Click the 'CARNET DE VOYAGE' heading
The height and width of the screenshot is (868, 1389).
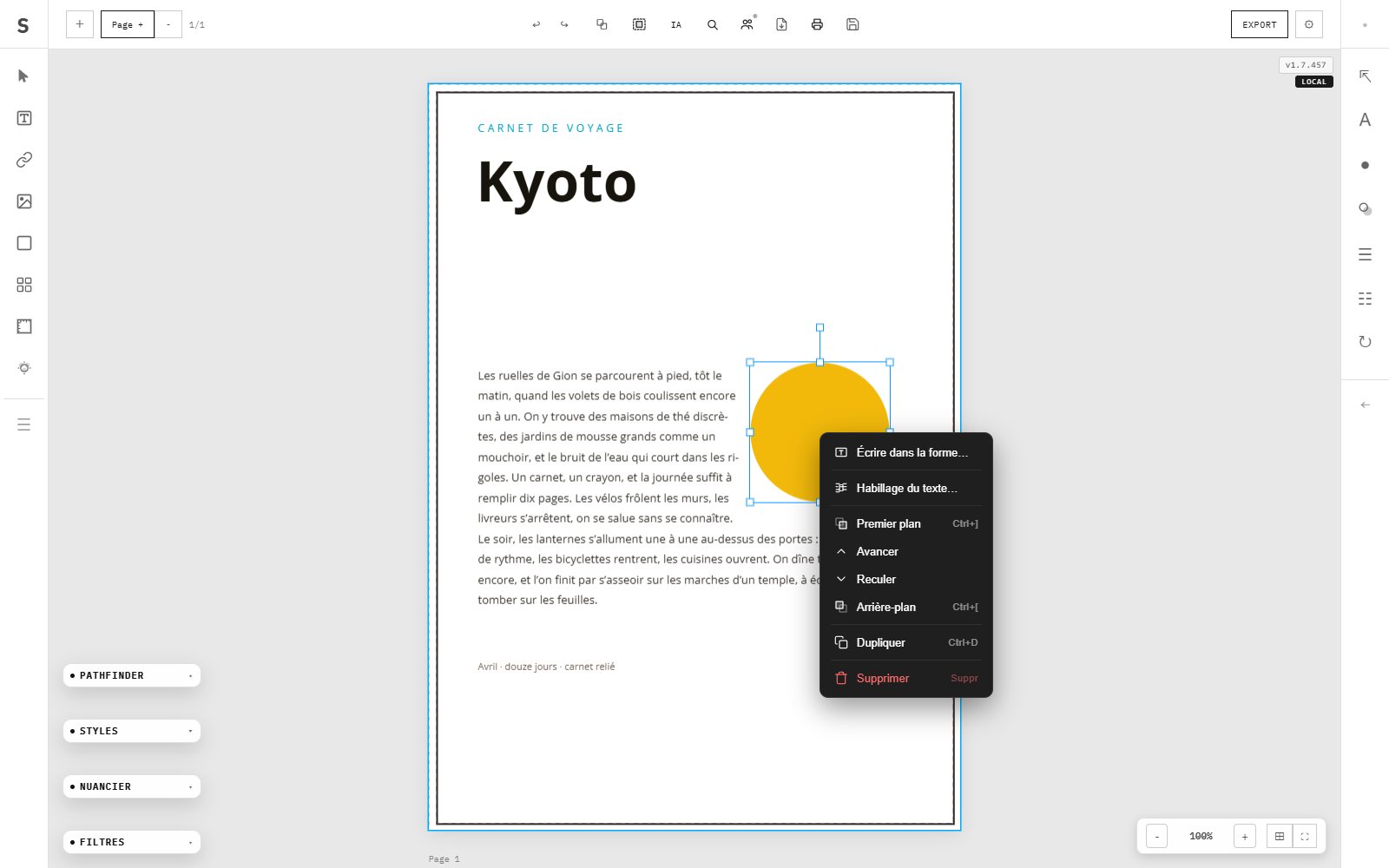(x=550, y=128)
